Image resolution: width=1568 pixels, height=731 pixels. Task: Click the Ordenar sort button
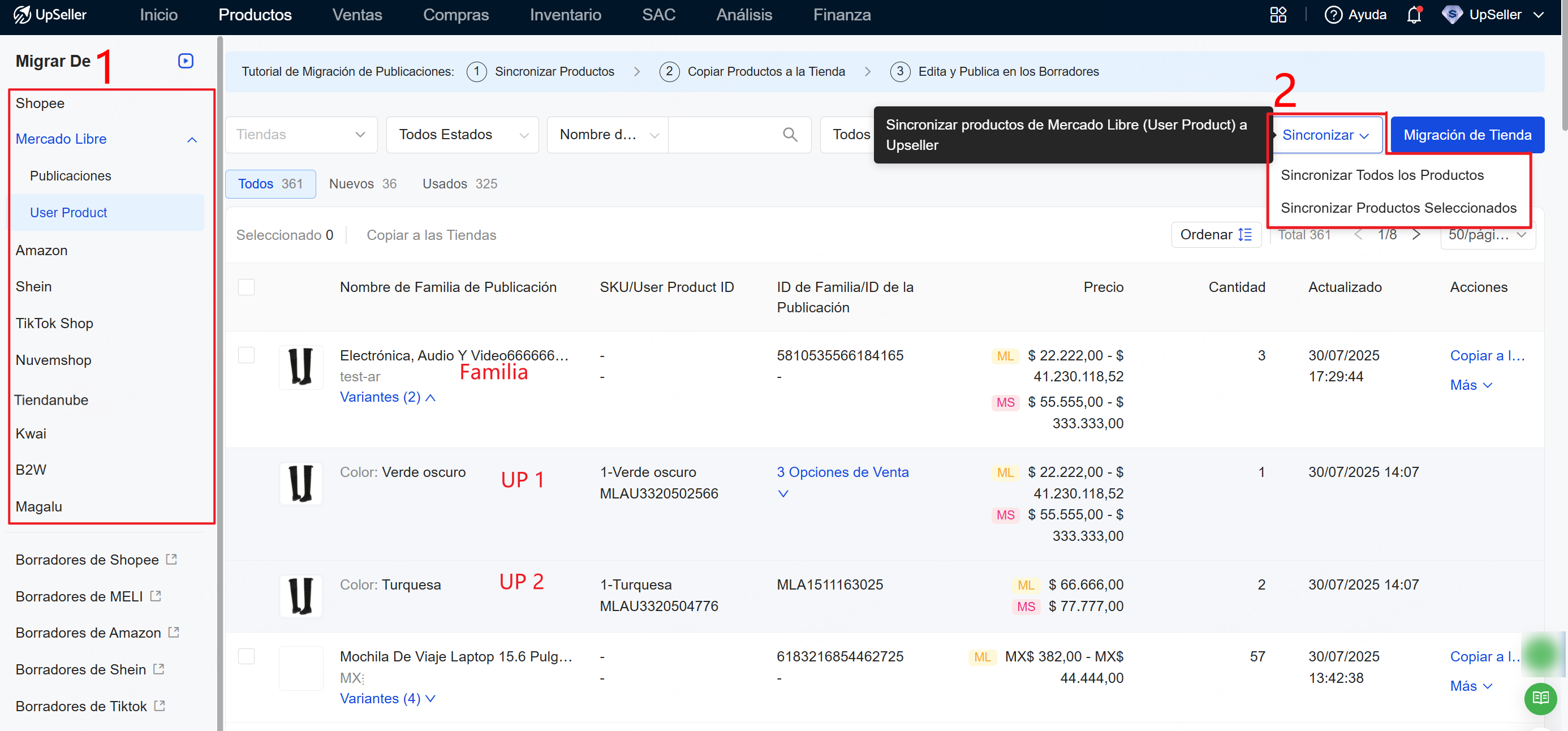click(x=1216, y=235)
